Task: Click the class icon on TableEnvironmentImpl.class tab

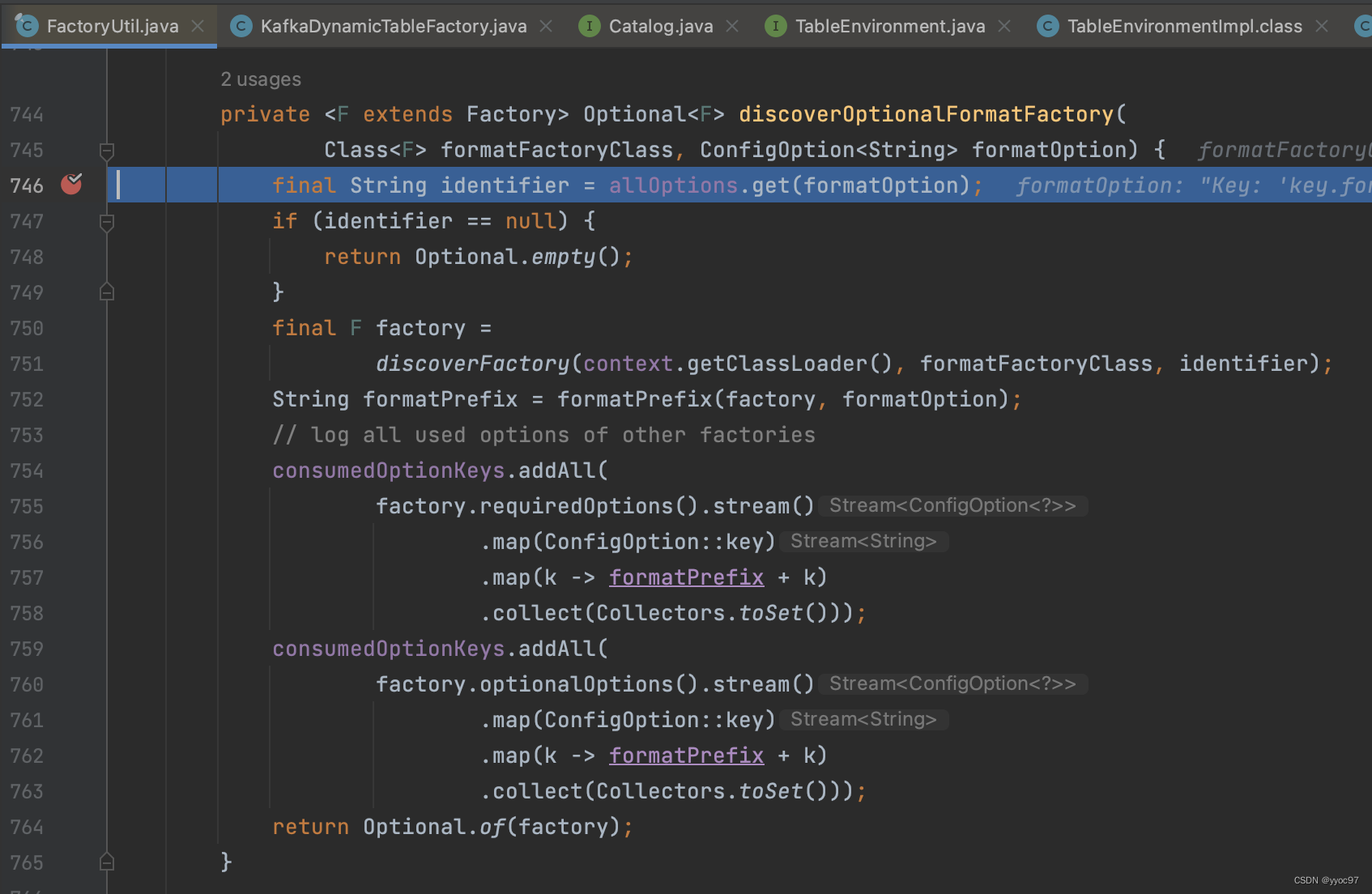Action: 1047,26
